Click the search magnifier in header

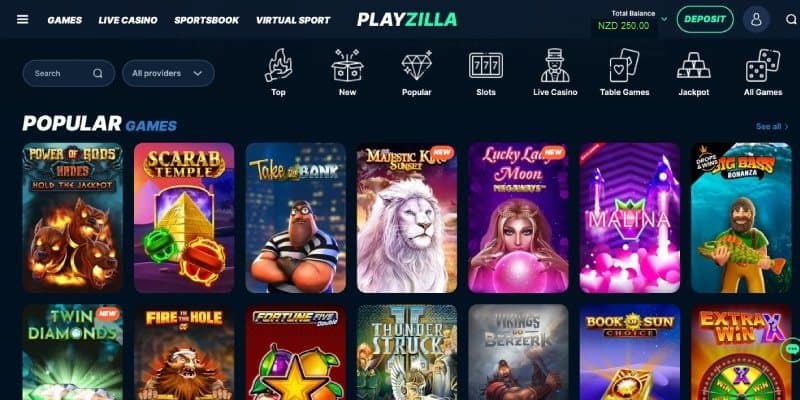pos(791,20)
